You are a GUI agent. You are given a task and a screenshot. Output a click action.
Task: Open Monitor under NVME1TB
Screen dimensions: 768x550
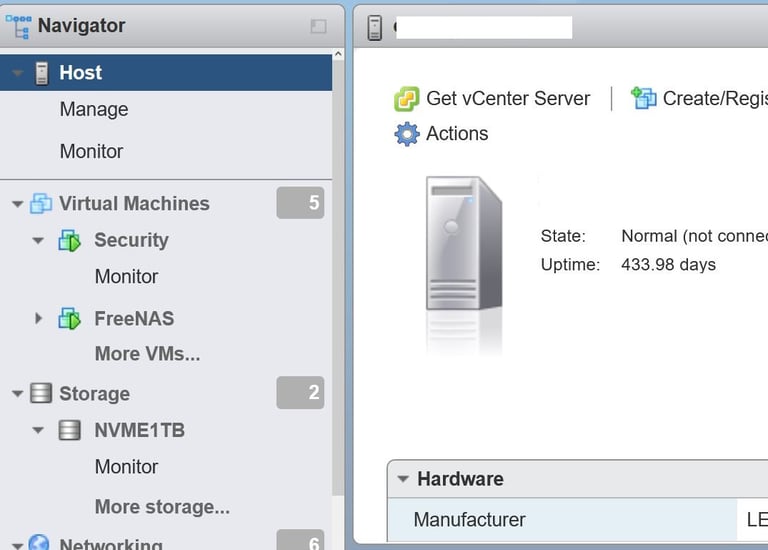126,467
